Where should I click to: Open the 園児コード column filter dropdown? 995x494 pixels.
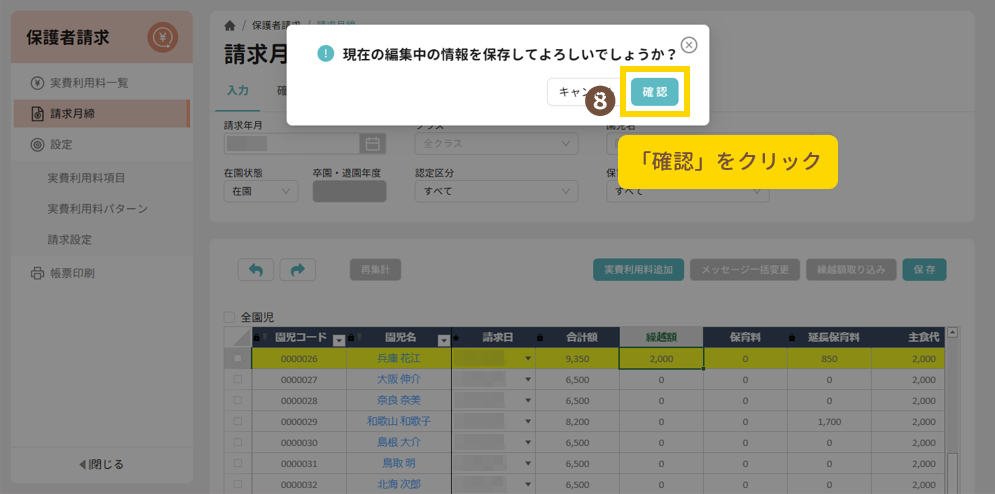pos(338,339)
